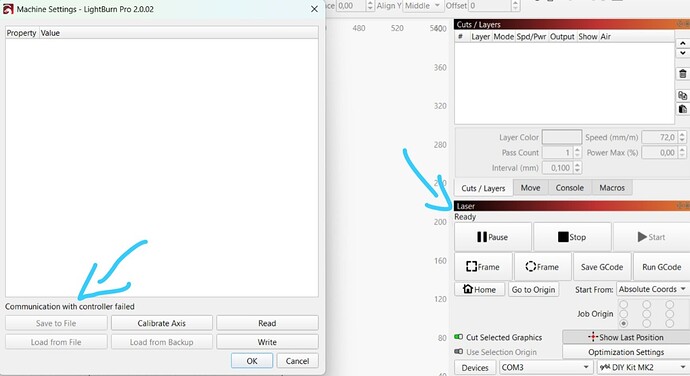Viewport: 690px width, 376px height.
Task: Click the rectangular Frame button
Action: [483, 267]
